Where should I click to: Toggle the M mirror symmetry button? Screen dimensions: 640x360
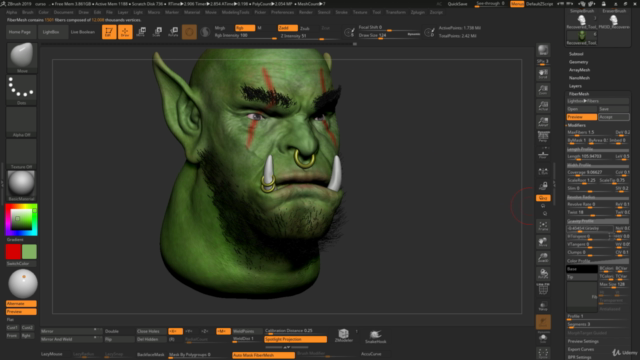tap(223, 331)
